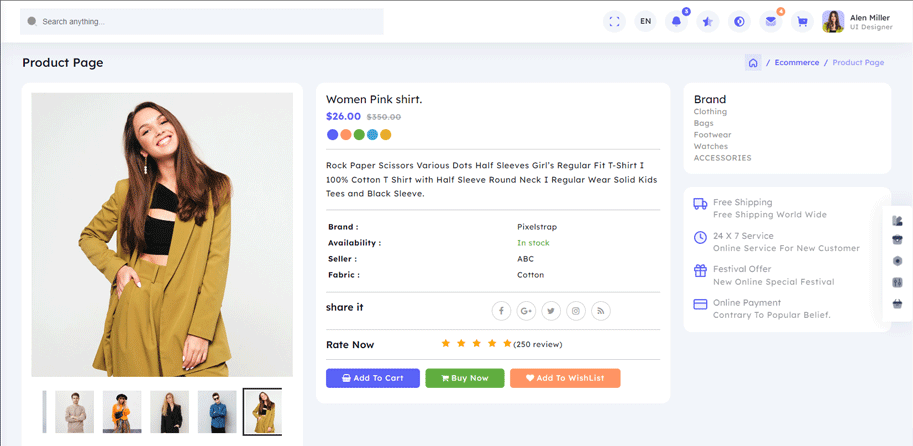Select the orange color swatch
The image size is (913, 446).
346,134
